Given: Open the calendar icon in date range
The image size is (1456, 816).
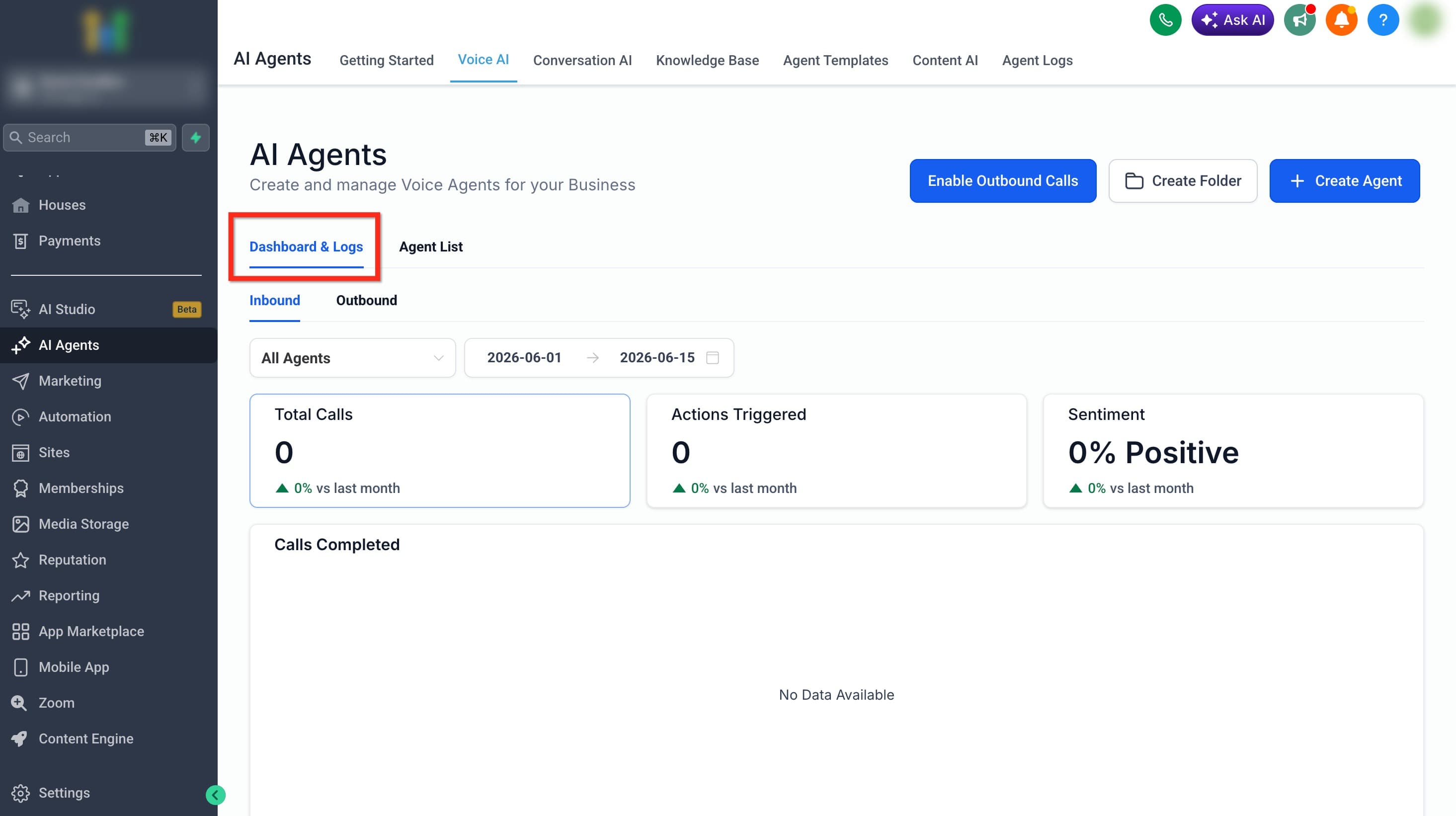Looking at the screenshot, I should pos(713,358).
